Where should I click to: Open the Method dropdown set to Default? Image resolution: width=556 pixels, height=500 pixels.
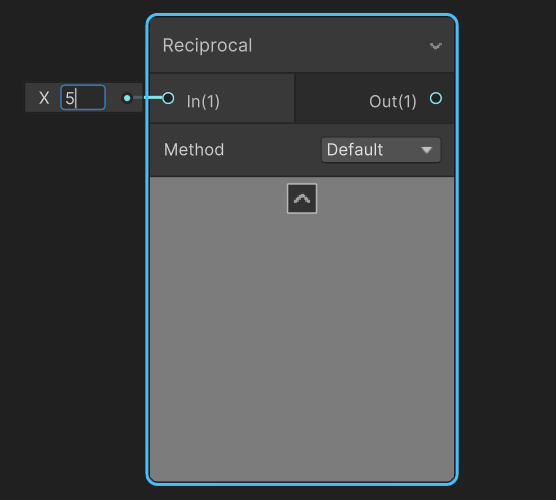(x=381, y=150)
